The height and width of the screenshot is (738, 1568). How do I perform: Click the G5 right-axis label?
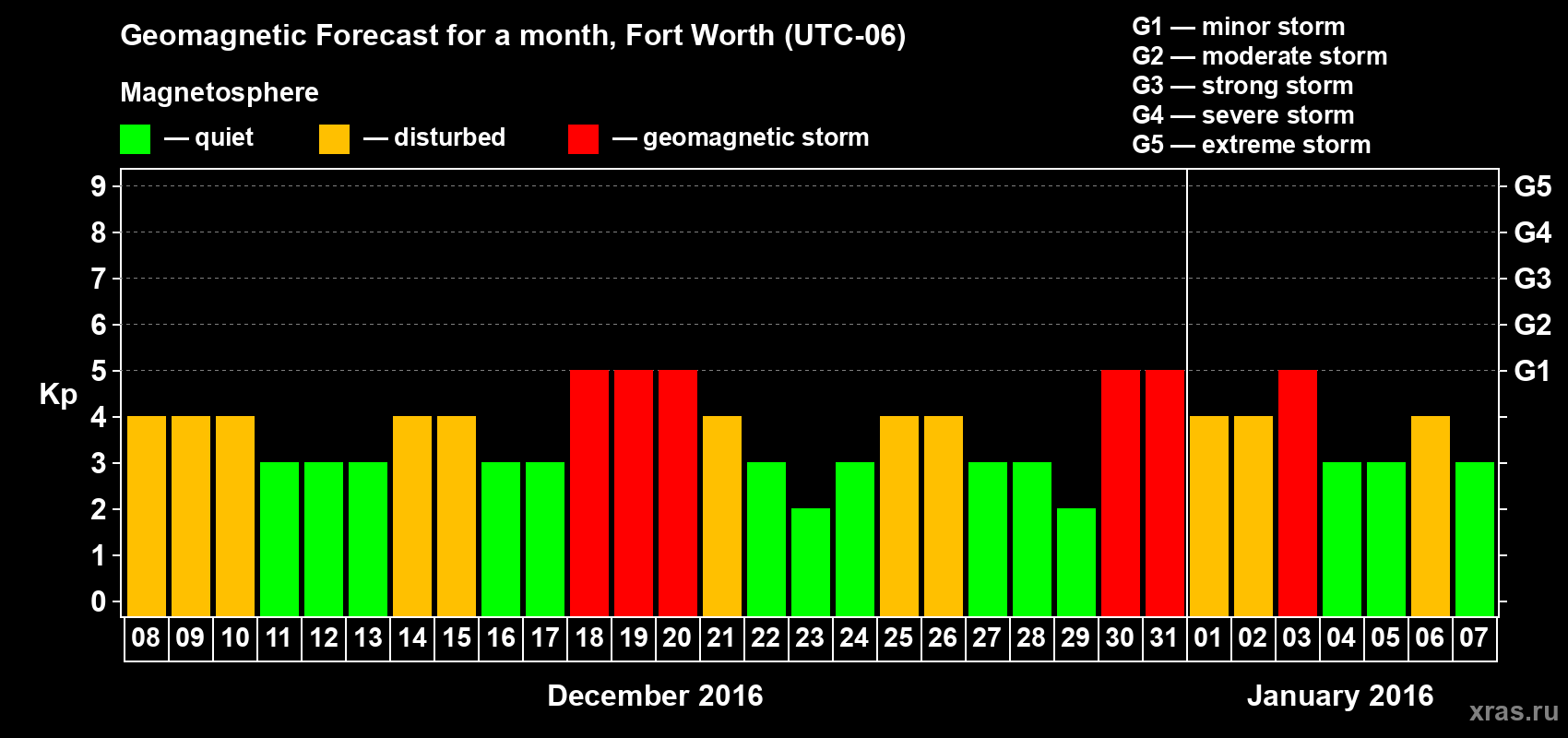1533,186
